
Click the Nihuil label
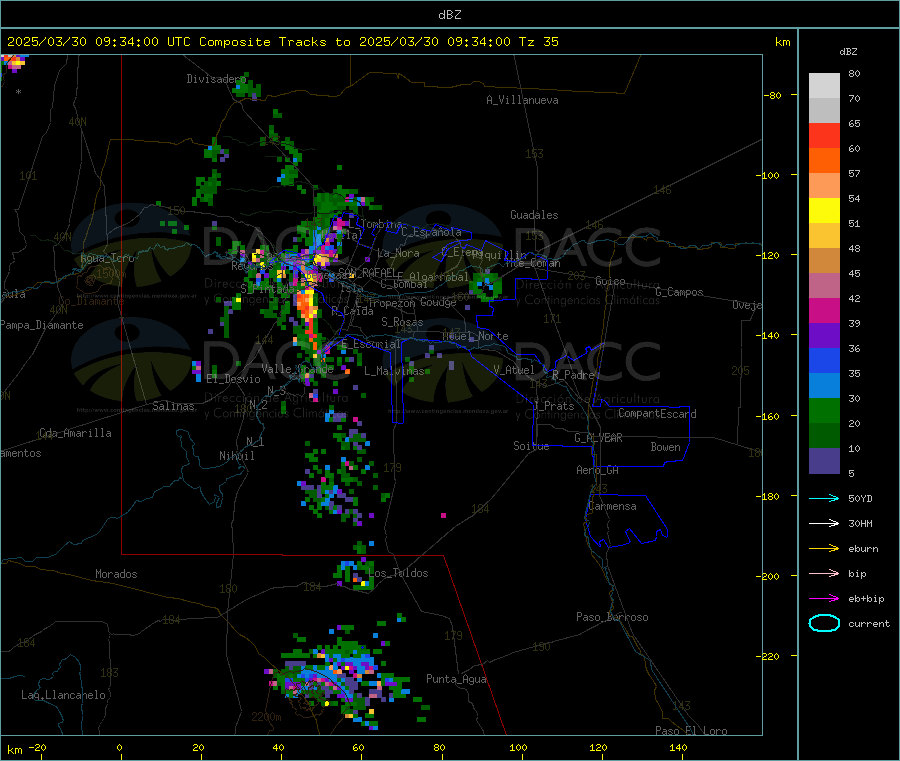tap(236, 456)
